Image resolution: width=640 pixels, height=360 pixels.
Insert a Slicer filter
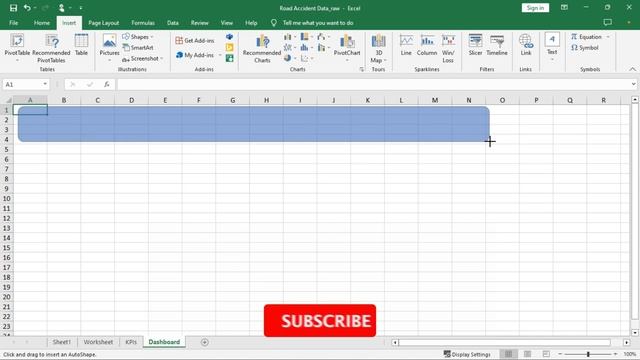[x=476, y=45]
